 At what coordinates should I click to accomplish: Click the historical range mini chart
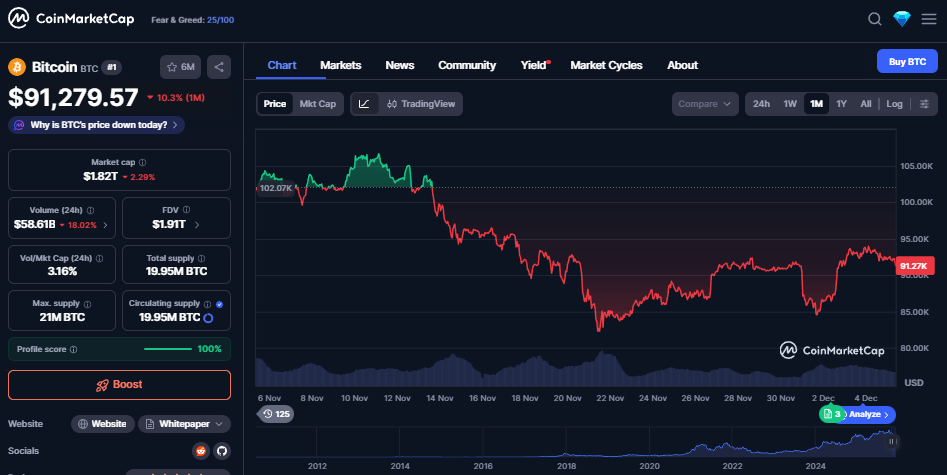pyautogui.click(x=576, y=442)
